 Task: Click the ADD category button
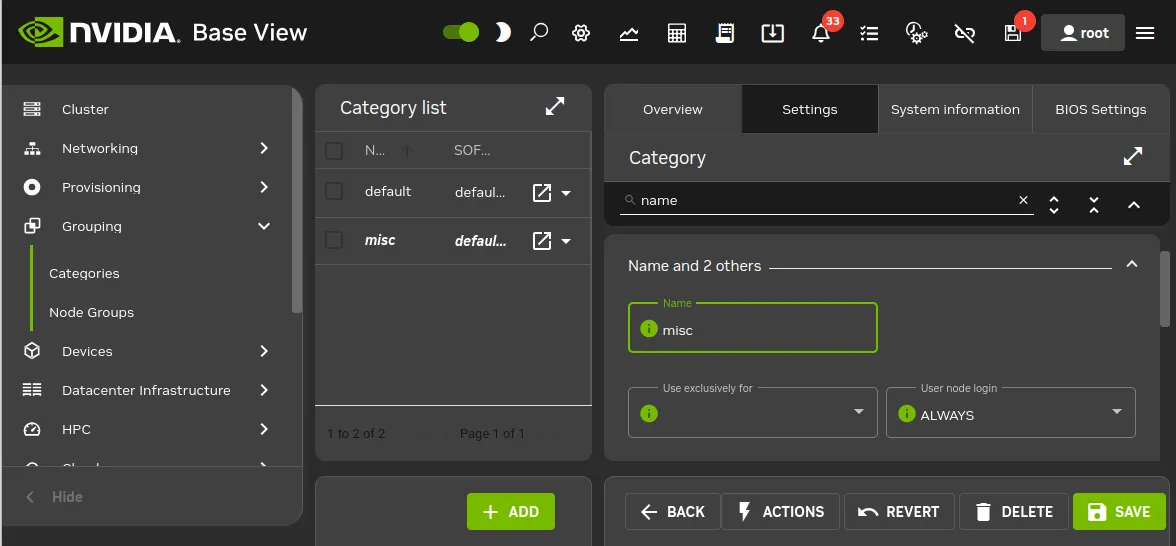coord(511,512)
